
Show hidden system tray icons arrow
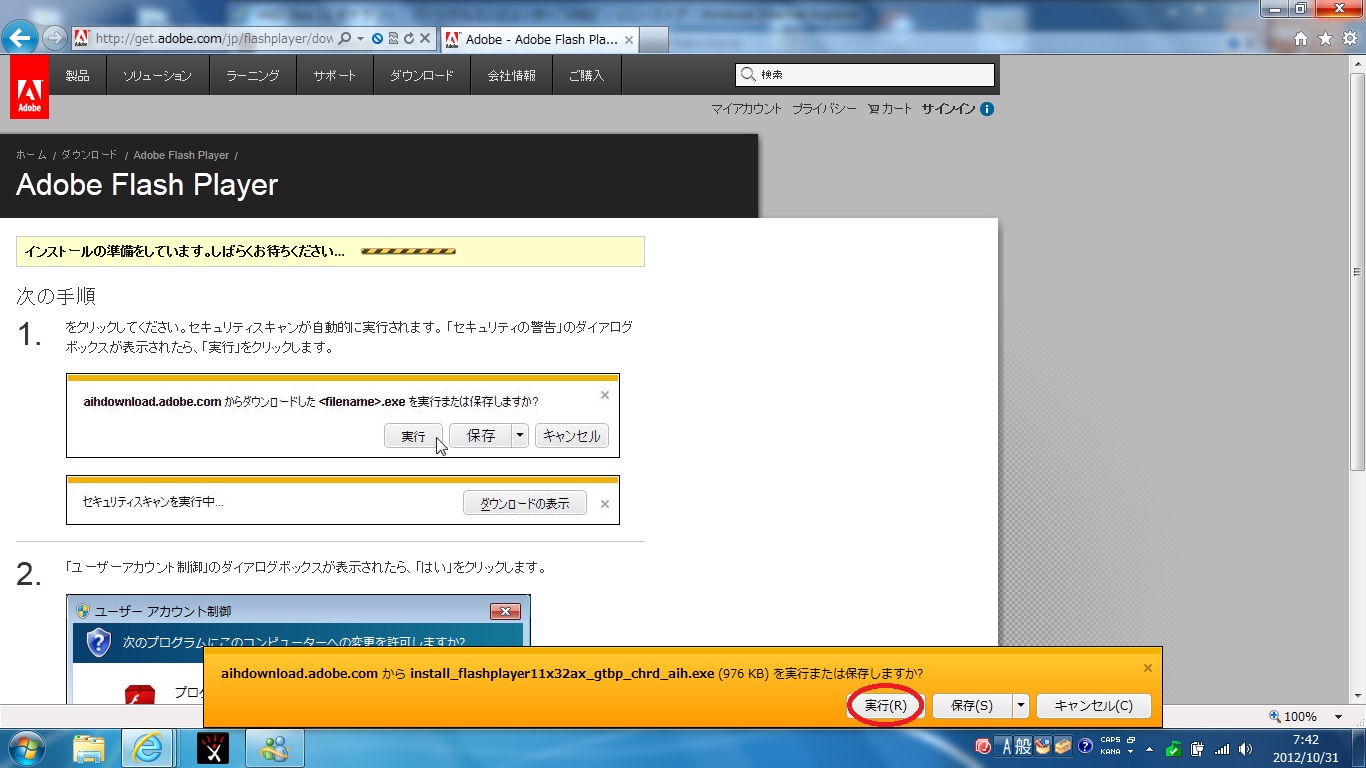pyautogui.click(x=1150, y=748)
